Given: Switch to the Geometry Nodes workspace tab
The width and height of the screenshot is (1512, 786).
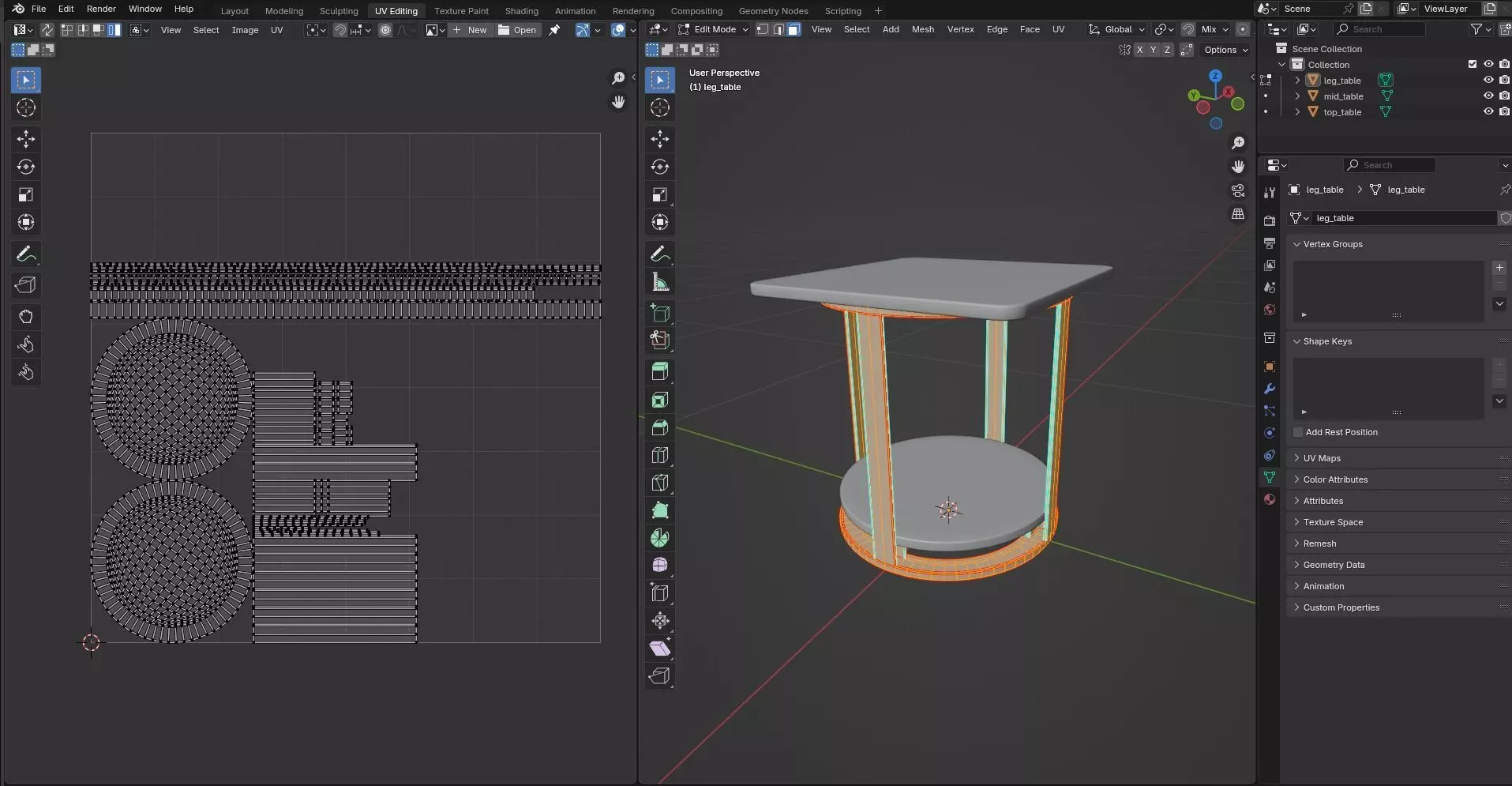Looking at the screenshot, I should 773,11.
